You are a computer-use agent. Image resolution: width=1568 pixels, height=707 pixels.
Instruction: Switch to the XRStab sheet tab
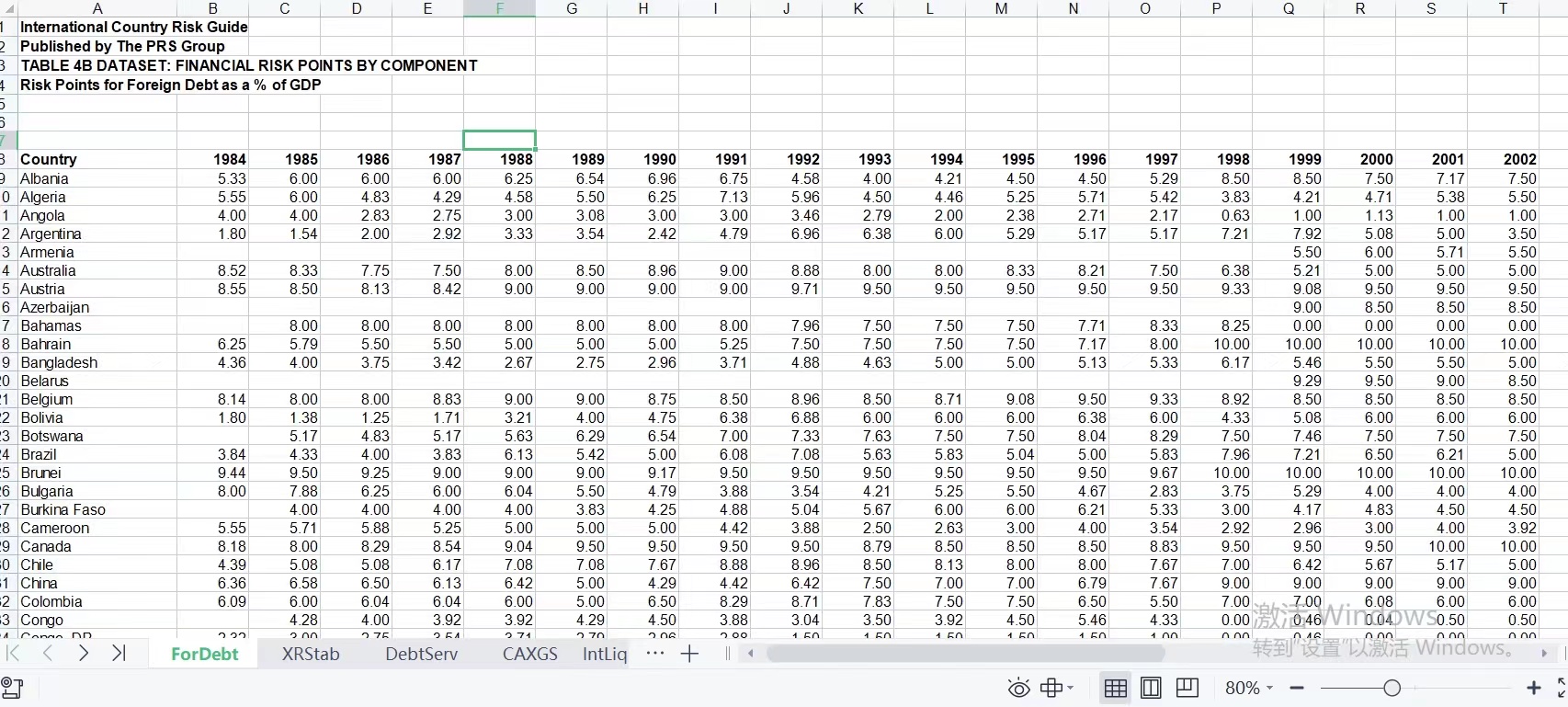click(311, 654)
